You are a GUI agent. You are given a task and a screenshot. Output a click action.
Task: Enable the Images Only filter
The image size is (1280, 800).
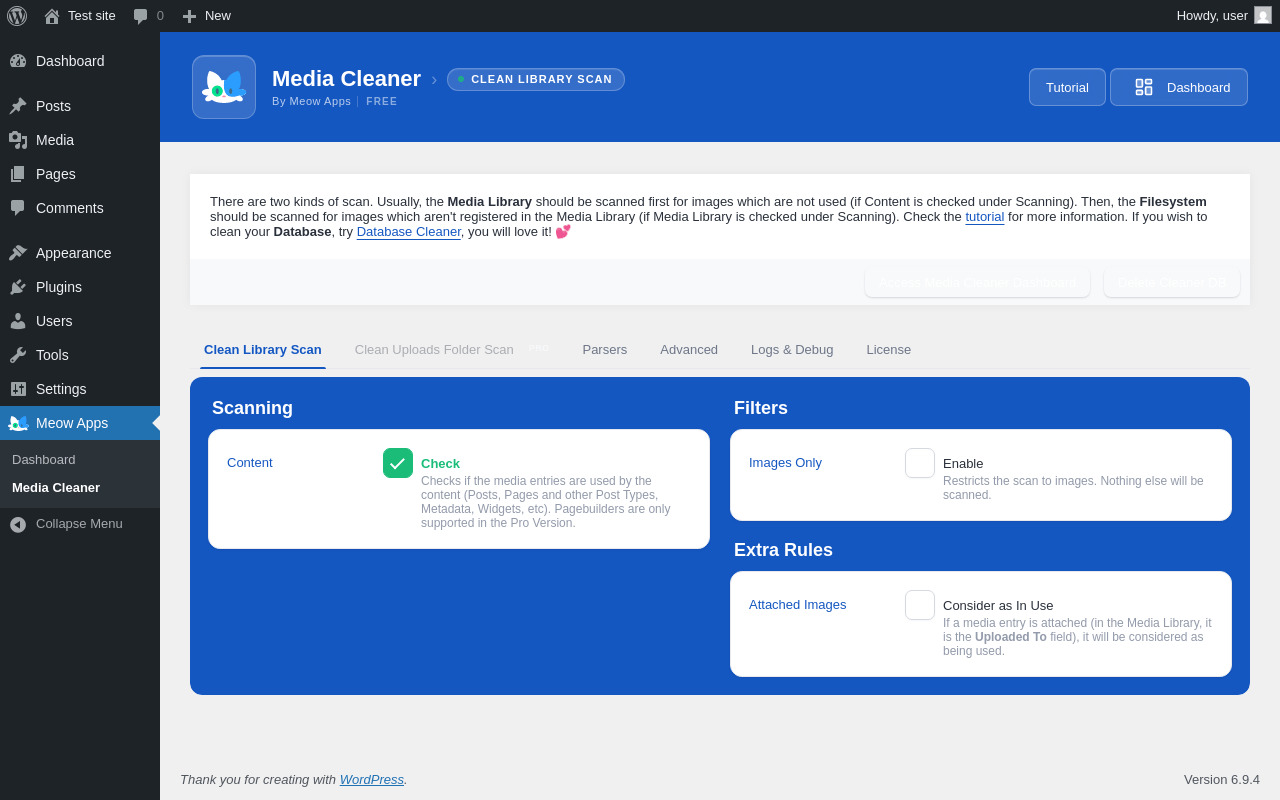tap(920, 463)
